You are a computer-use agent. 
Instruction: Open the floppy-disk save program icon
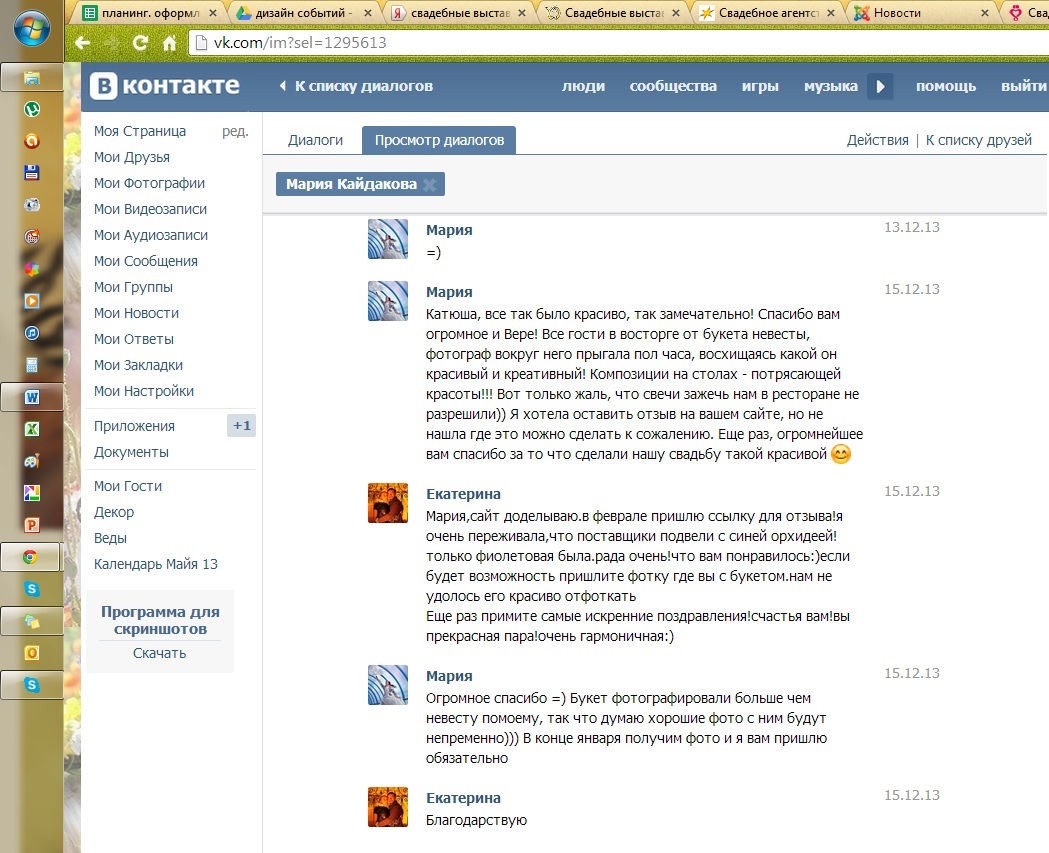pyautogui.click(x=31, y=173)
